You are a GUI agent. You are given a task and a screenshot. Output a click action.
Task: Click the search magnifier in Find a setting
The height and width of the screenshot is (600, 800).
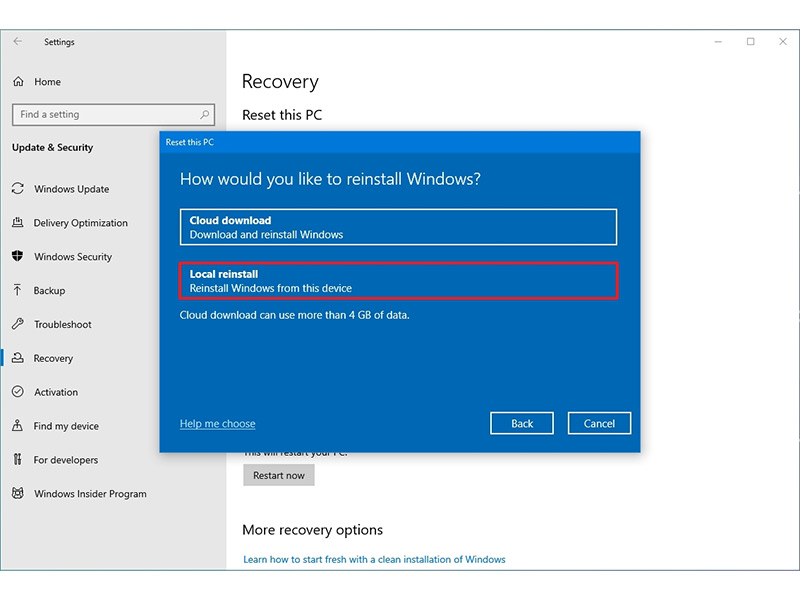(205, 114)
